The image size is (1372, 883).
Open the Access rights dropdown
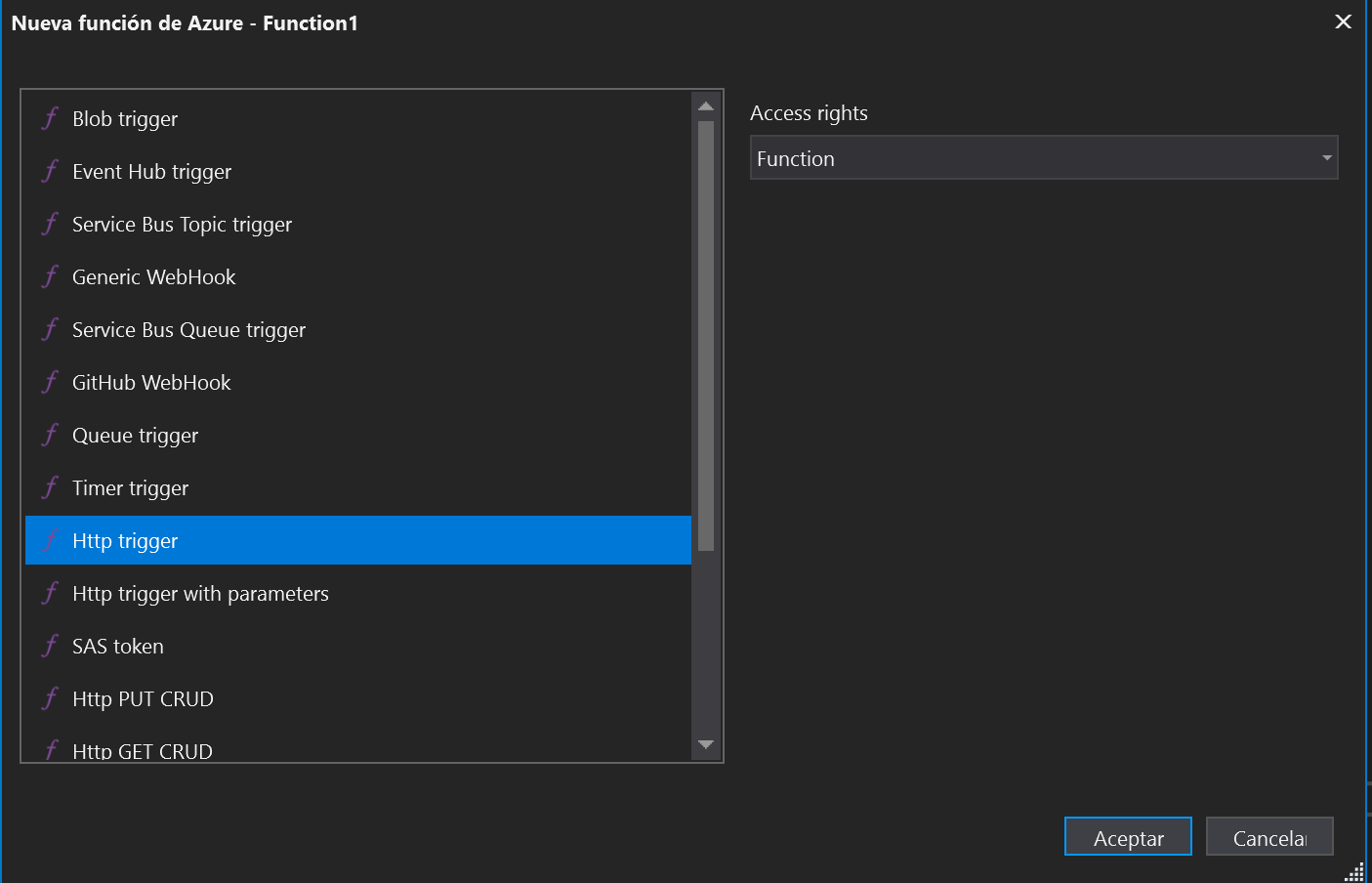click(1042, 157)
